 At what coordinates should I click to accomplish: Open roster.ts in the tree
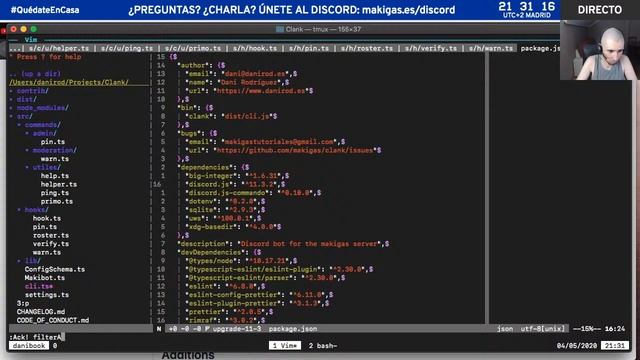point(51,236)
